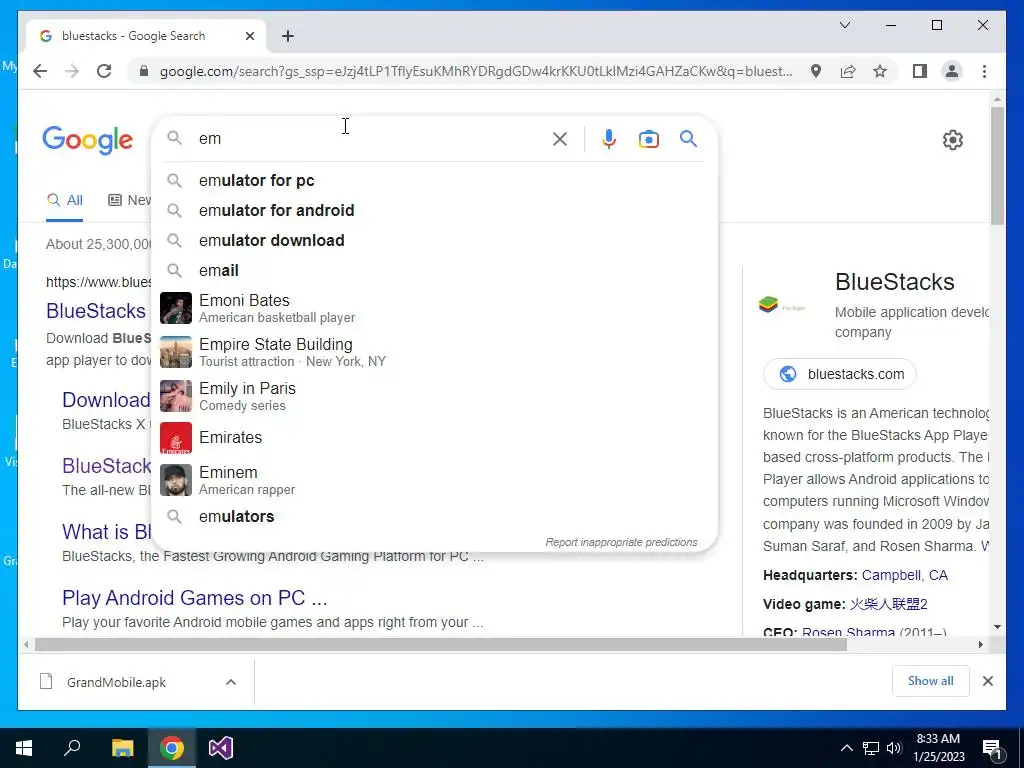
Task: Select suggestion emulators
Action: [434, 517]
